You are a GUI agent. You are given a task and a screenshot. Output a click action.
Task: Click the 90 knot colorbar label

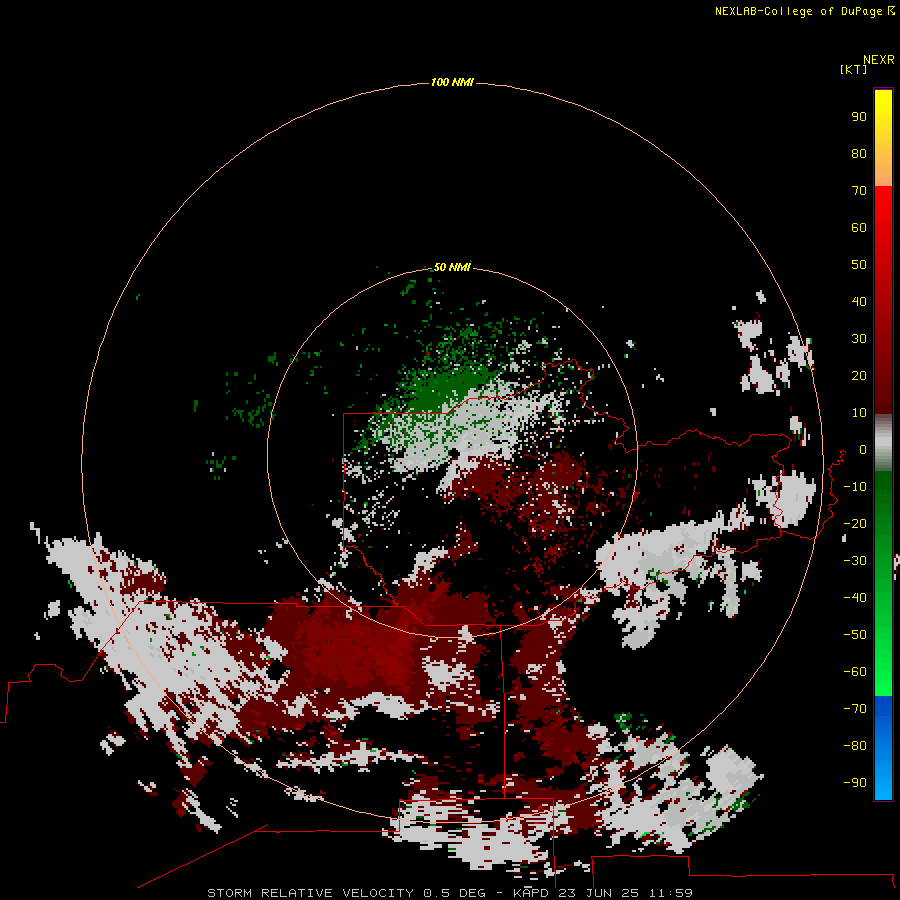coord(859,117)
